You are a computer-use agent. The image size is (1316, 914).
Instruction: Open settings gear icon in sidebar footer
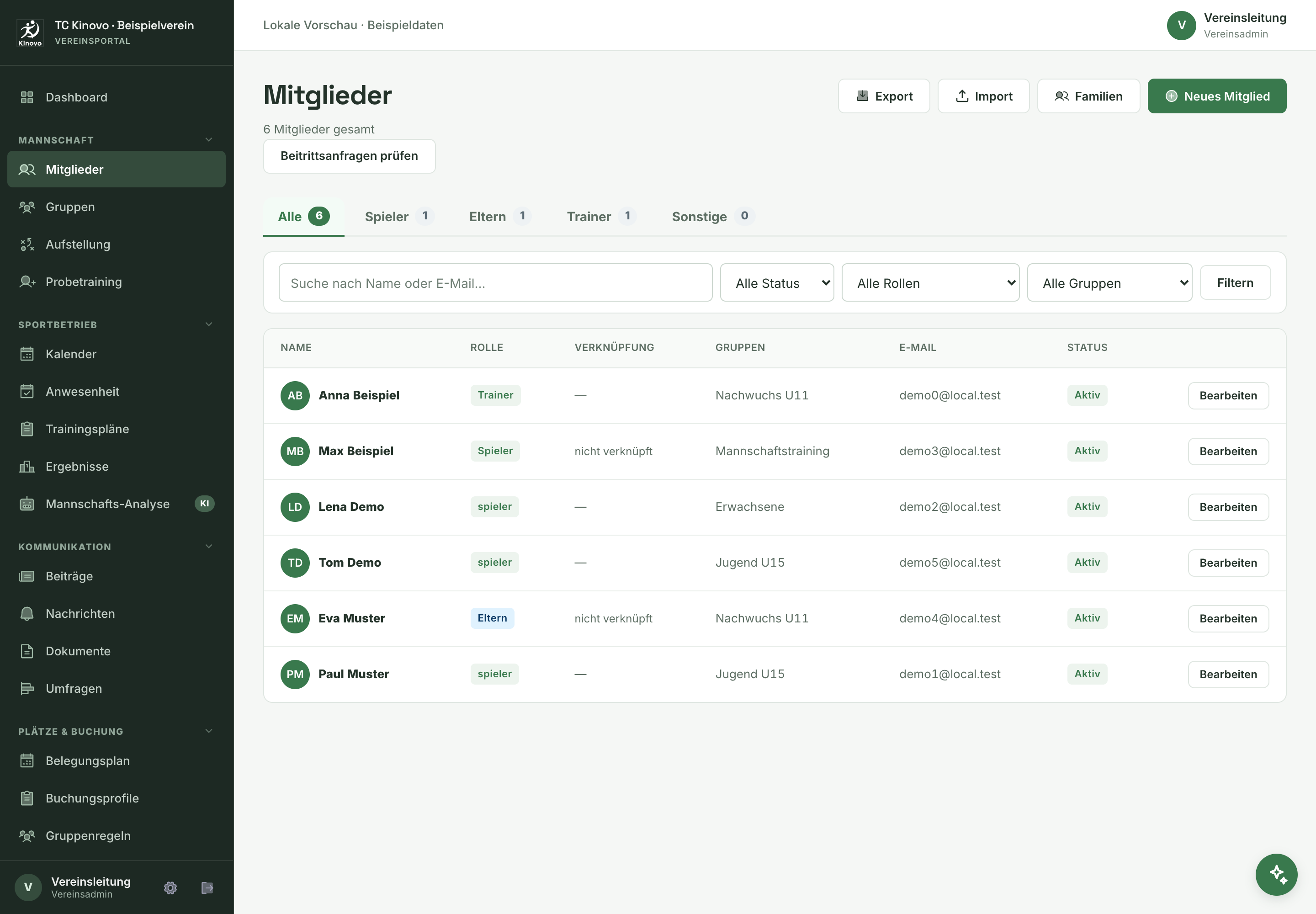pos(170,887)
